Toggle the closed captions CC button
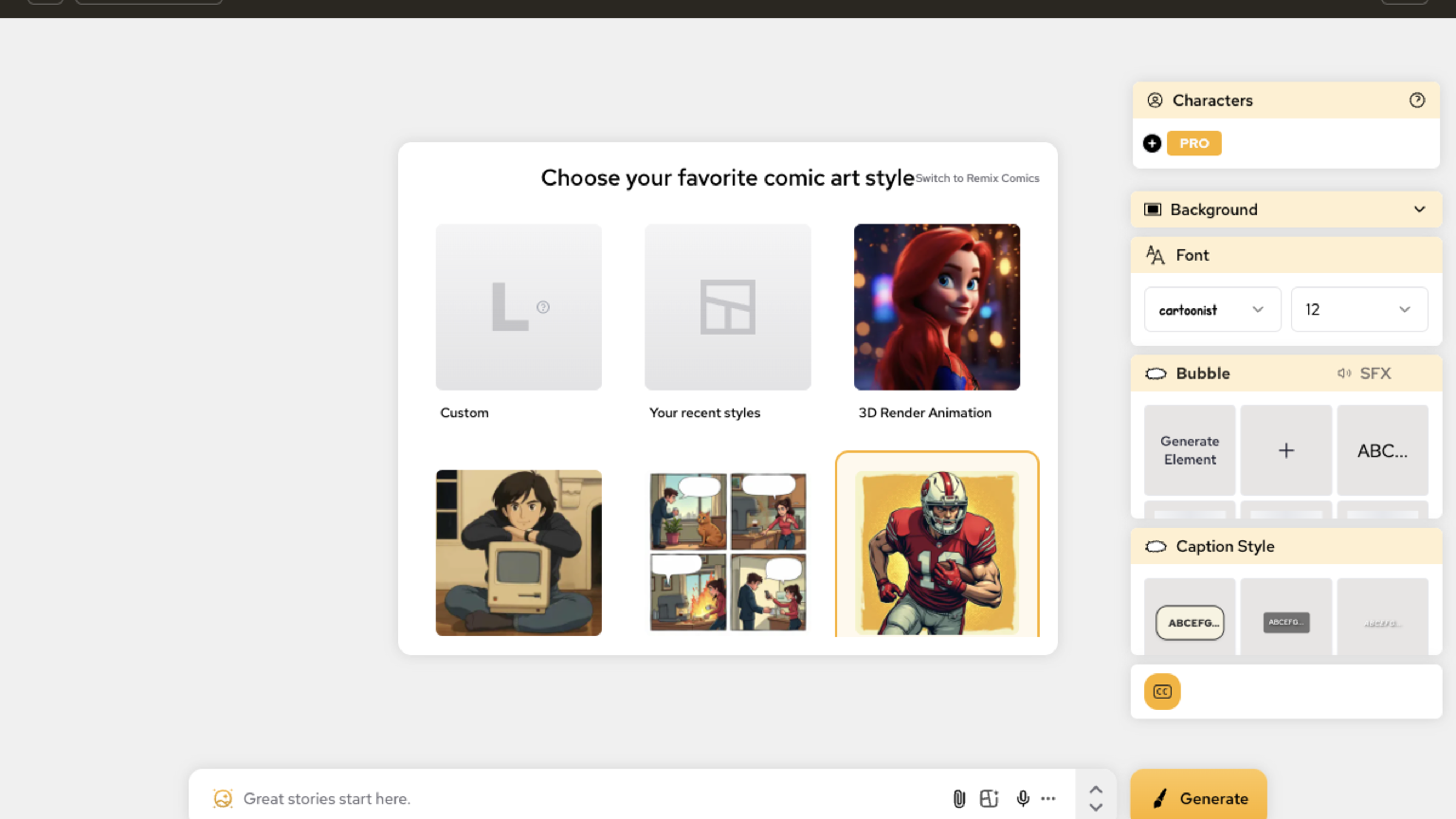 click(1162, 692)
